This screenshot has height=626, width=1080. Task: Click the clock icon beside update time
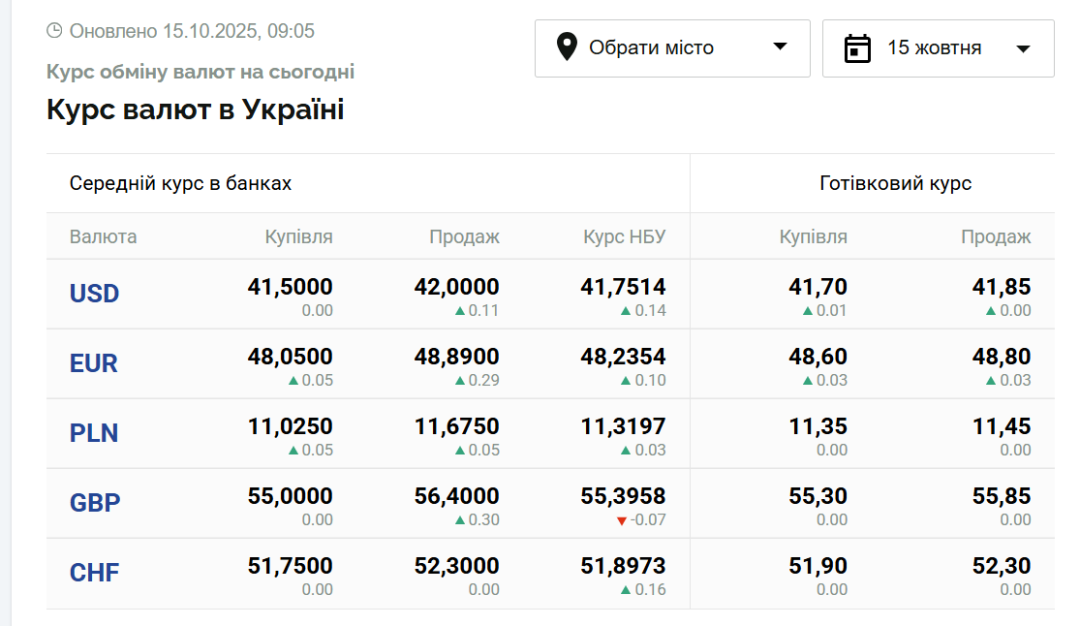[54, 31]
